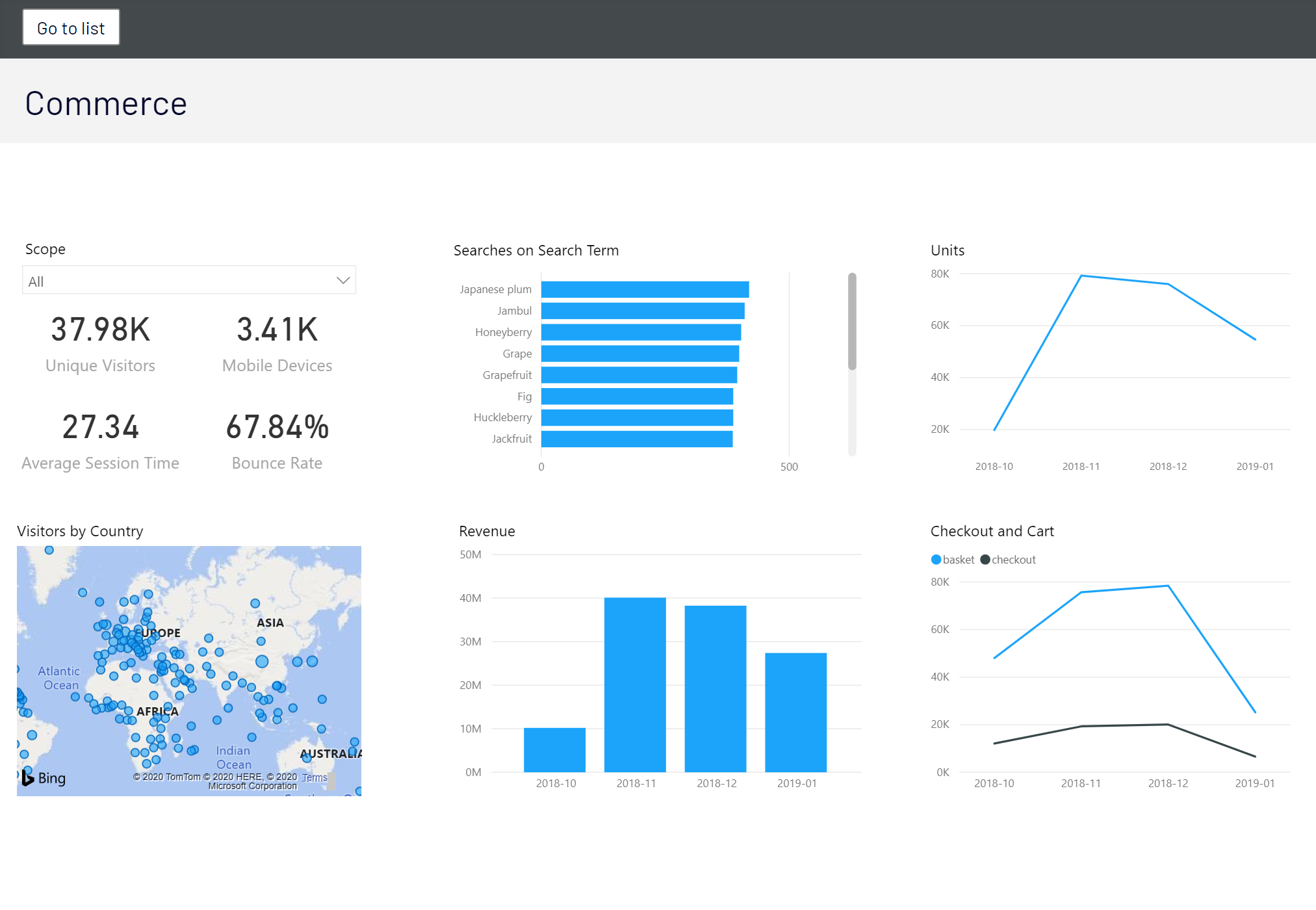Click the 2018-11 Revenue bar
Image resolution: width=1316 pixels, height=910 pixels.
(x=635, y=684)
